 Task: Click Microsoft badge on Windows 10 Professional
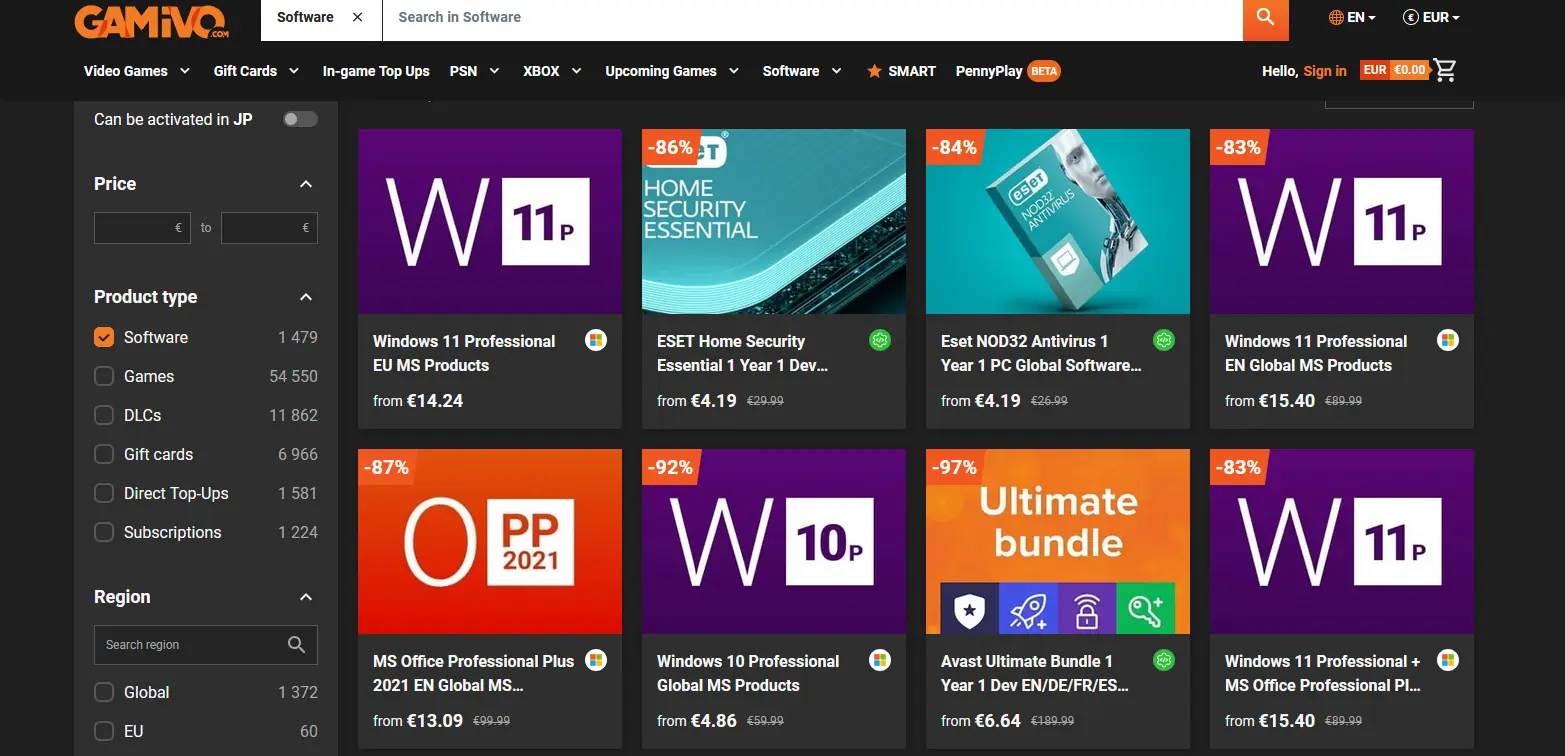[880, 660]
